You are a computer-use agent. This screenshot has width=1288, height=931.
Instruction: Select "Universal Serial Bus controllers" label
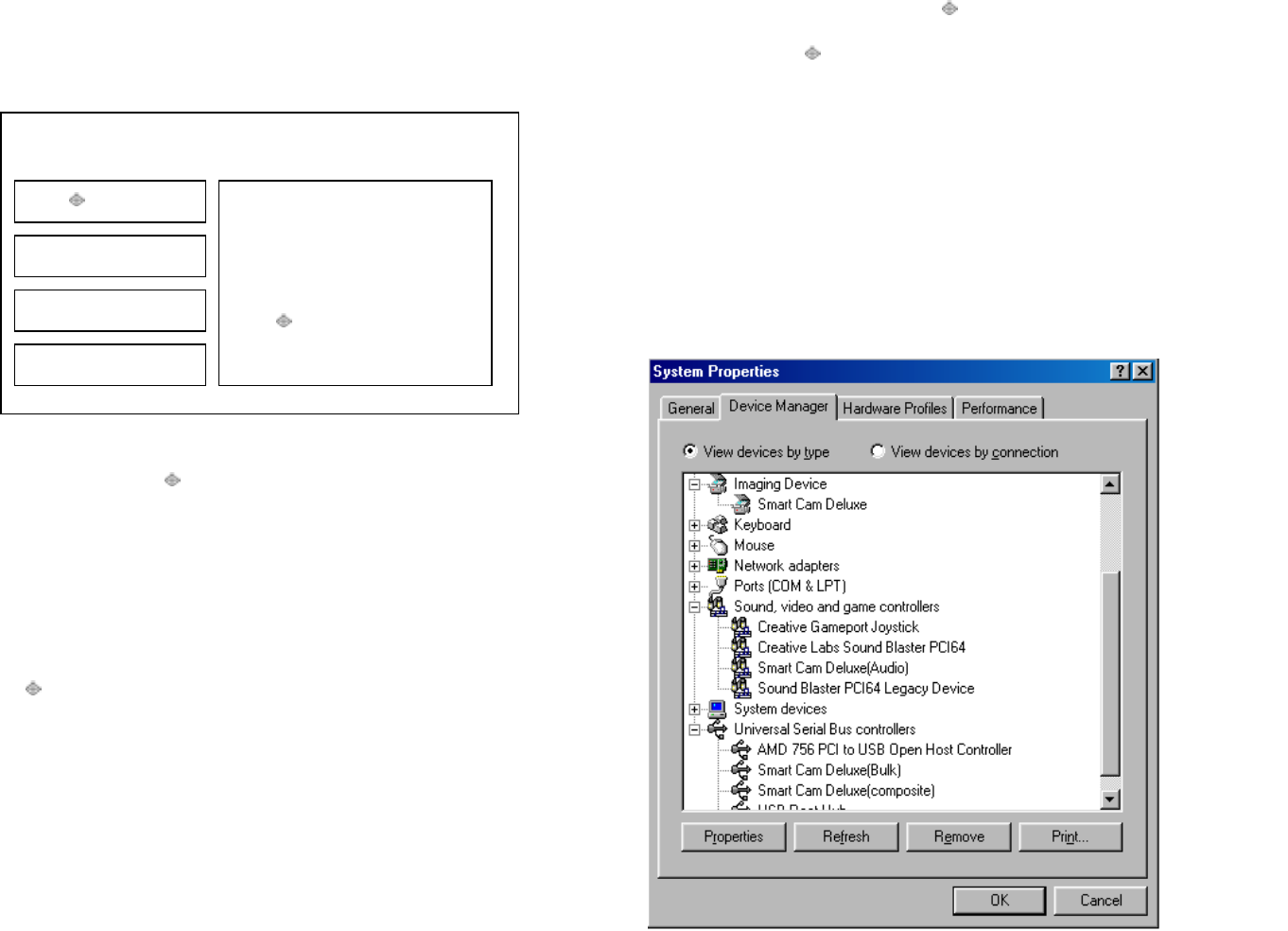click(x=825, y=729)
